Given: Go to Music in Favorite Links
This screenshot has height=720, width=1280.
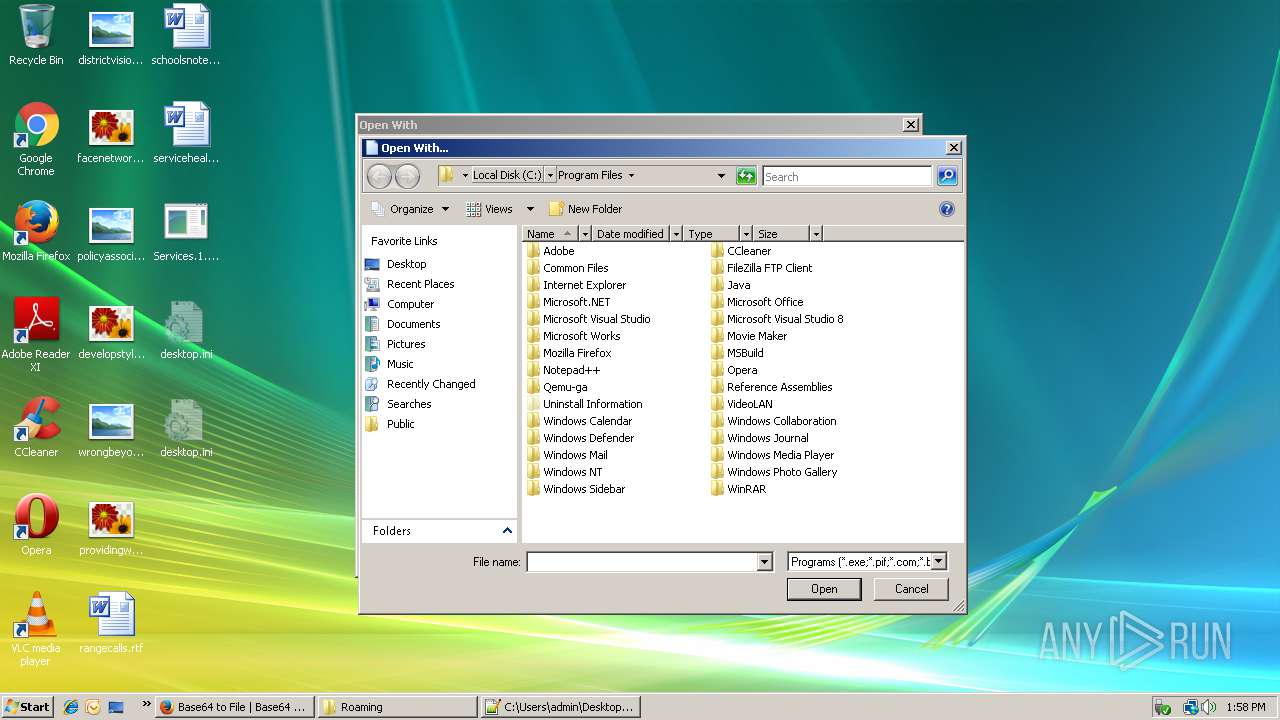Looking at the screenshot, I should (x=390, y=364).
